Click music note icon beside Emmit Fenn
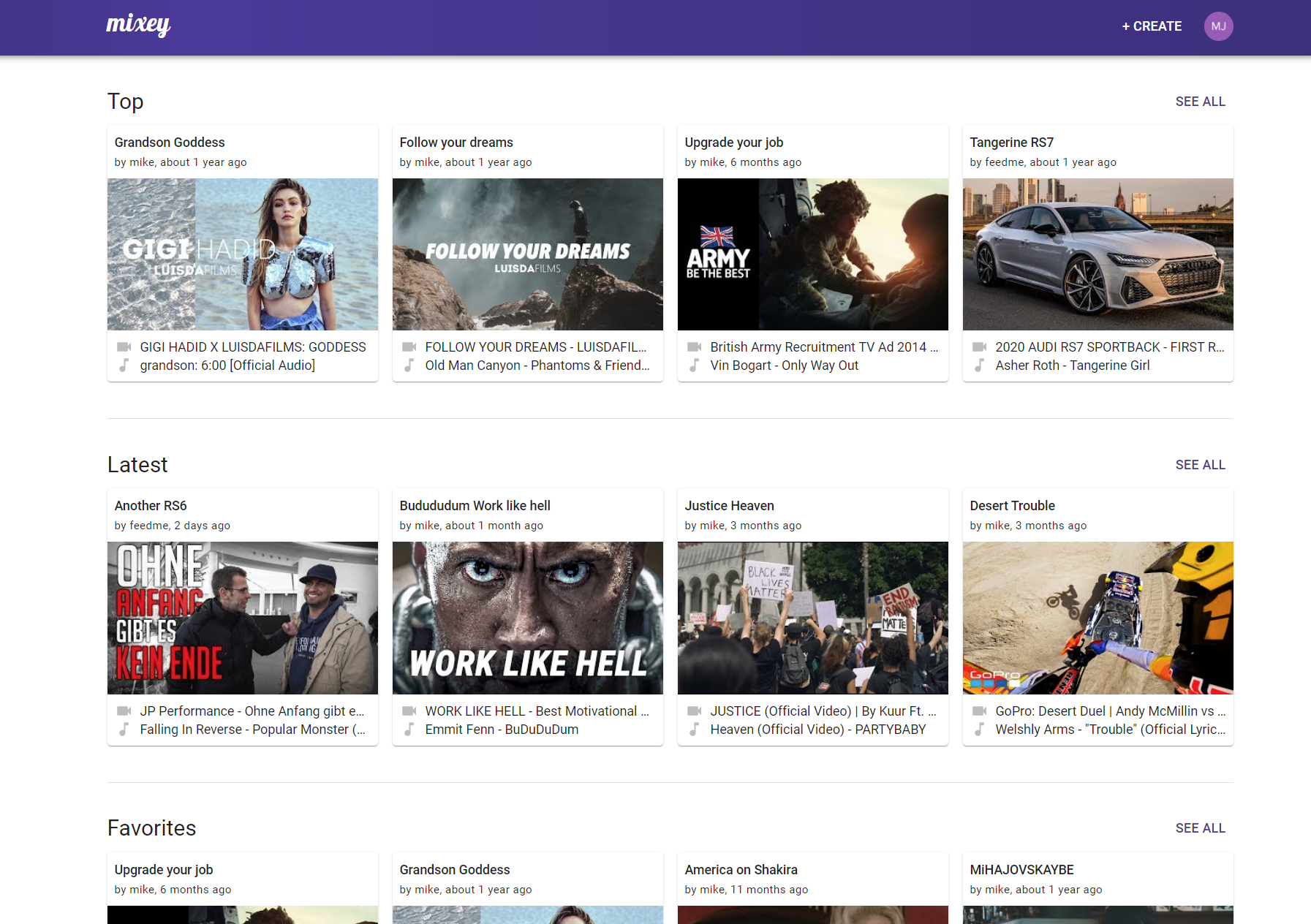 click(409, 729)
